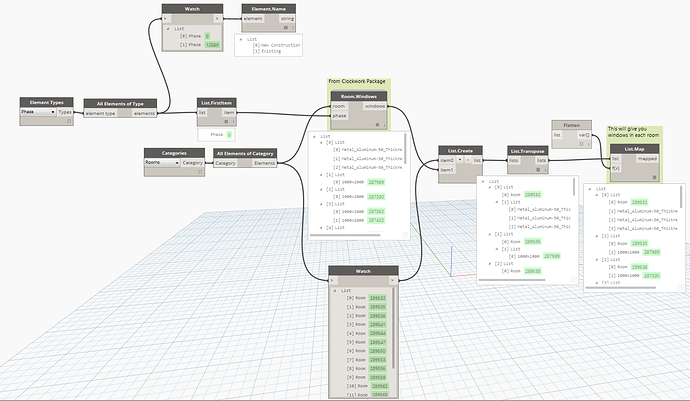690x401 pixels.
Task: Collapse [3] List in Room.Windows preview
Action: click(x=321, y=204)
